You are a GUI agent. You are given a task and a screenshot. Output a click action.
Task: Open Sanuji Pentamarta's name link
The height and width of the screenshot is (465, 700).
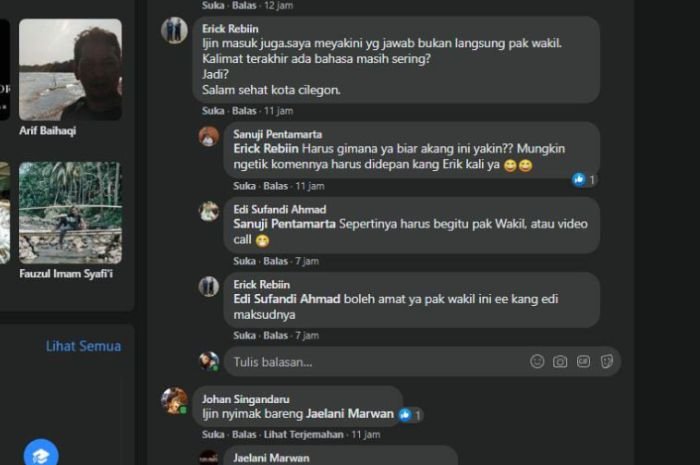(277, 134)
